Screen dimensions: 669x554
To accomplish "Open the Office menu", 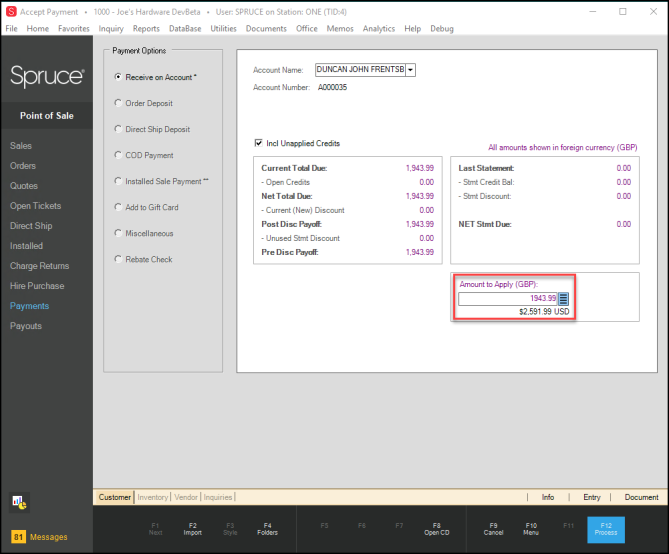I will (307, 29).
